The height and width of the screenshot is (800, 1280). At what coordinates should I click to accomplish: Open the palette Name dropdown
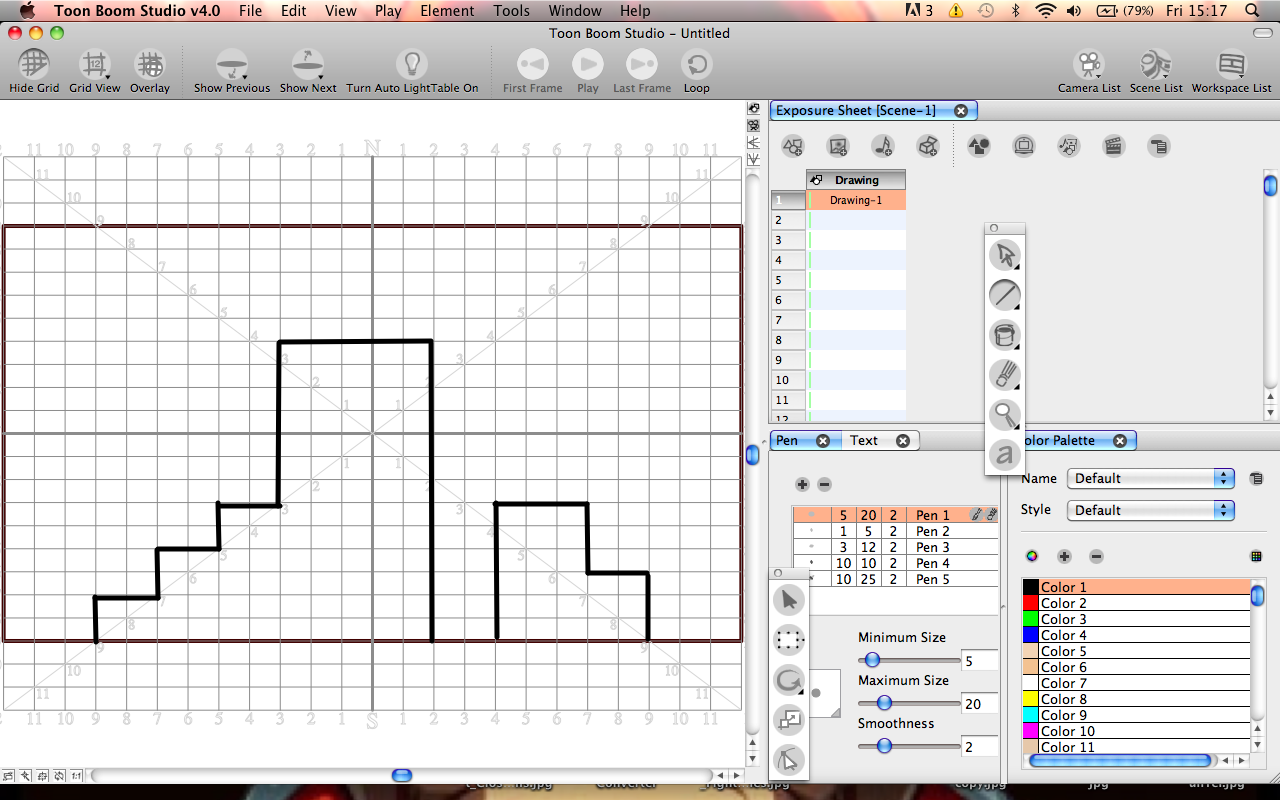click(1151, 478)
